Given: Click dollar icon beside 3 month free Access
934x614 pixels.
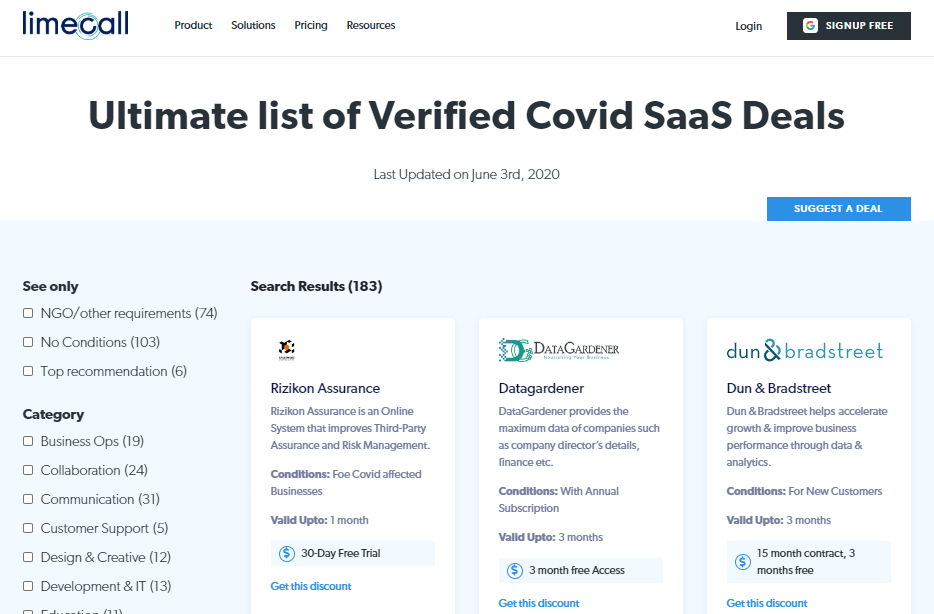Looking at the screenshot, I should pos(515,570).
